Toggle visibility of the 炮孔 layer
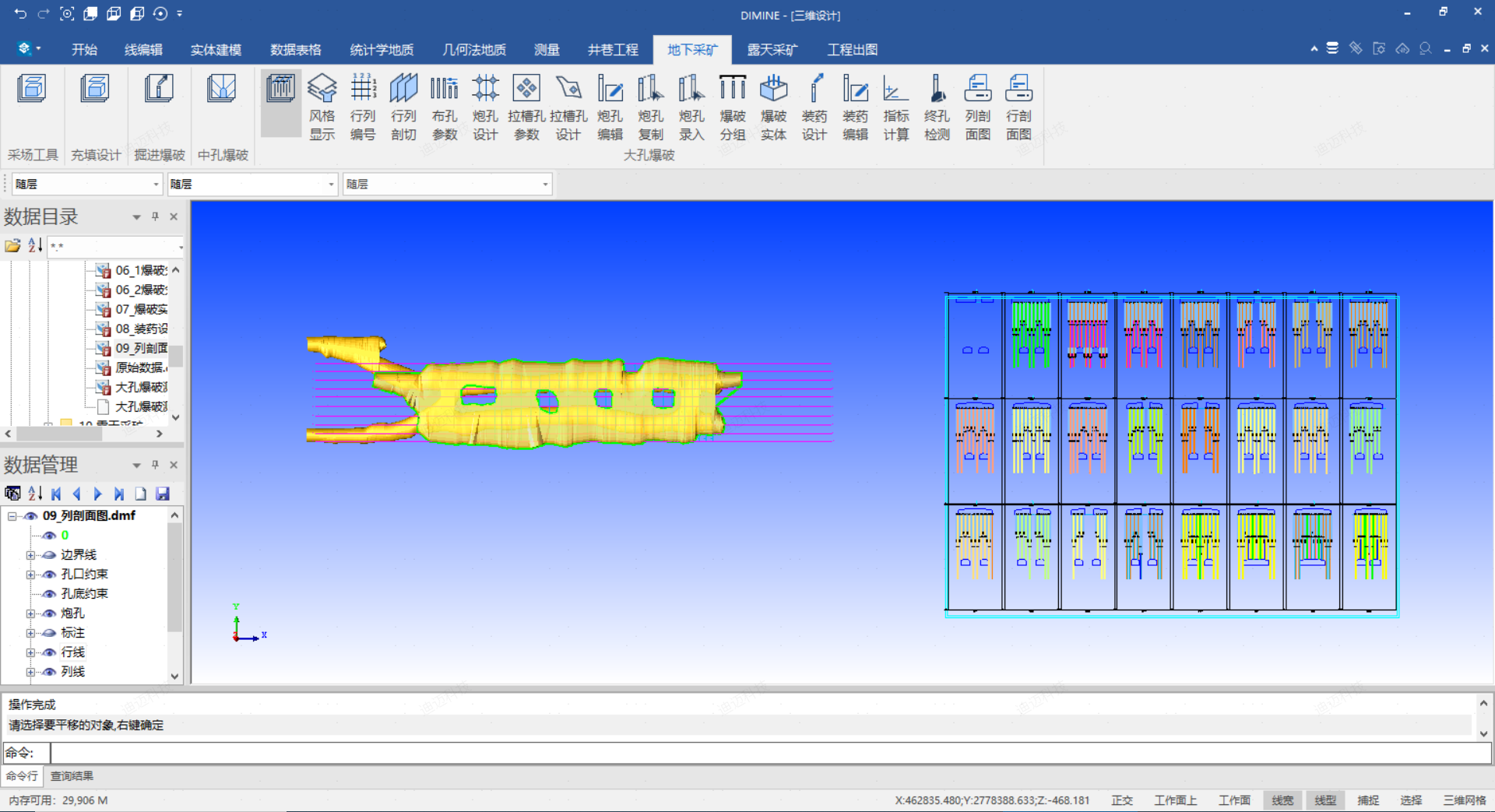 49,613
